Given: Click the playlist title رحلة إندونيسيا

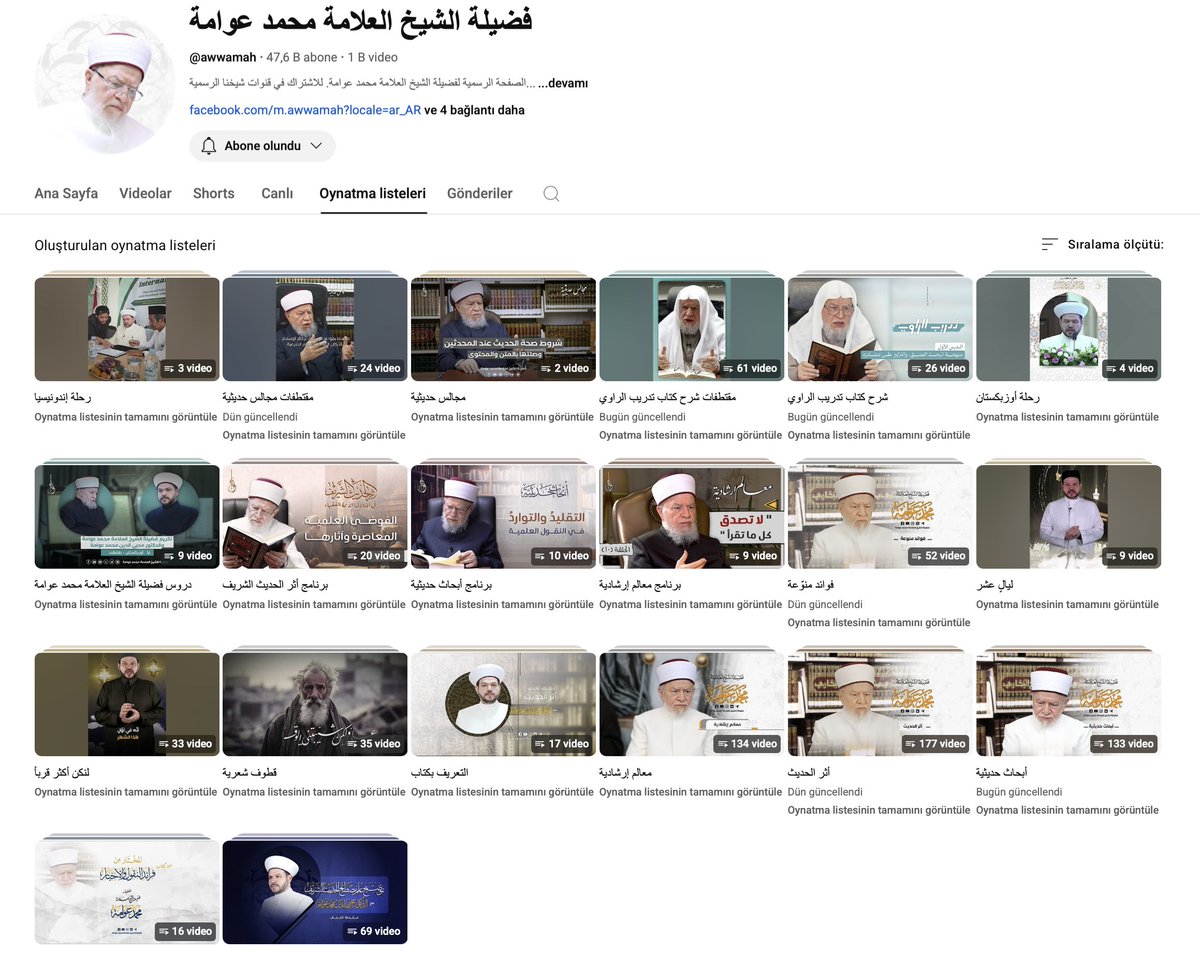Looking at the screenshot, I should click(x=63, y=397).
